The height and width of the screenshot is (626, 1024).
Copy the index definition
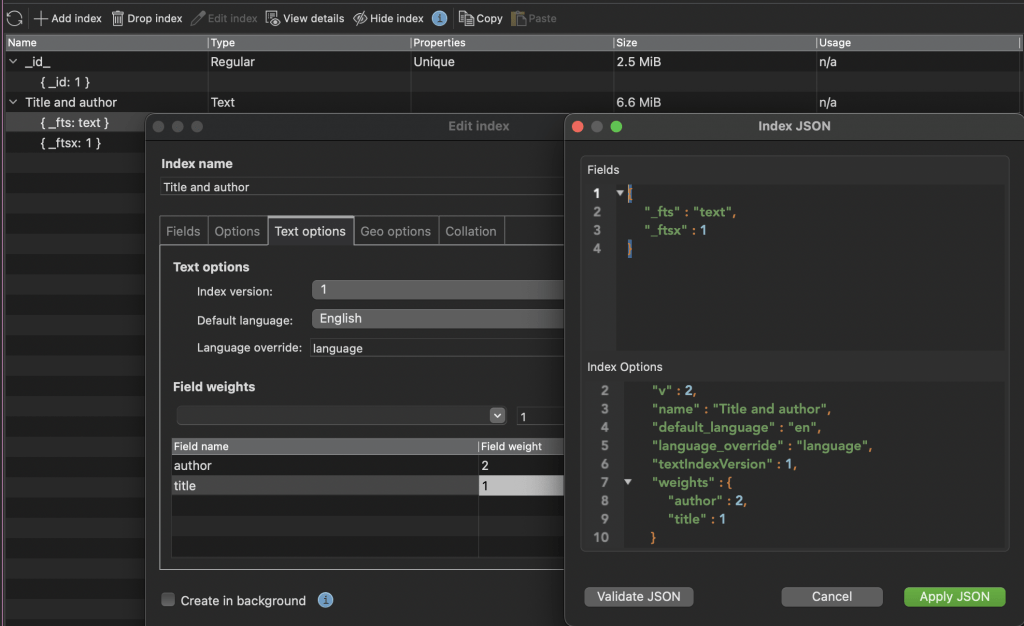(x=480, y=17)
